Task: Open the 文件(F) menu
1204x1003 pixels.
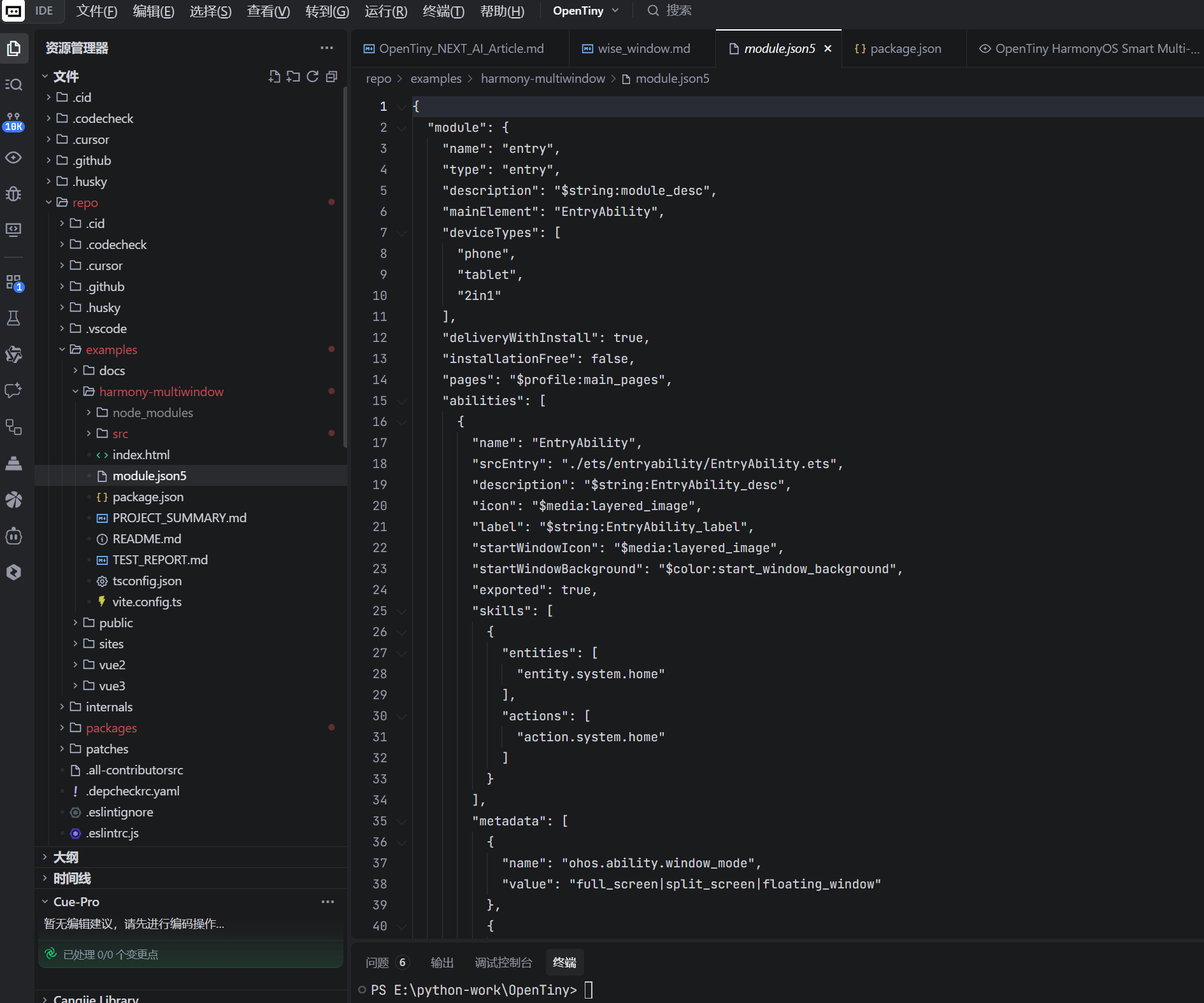Action: (97, 11)
